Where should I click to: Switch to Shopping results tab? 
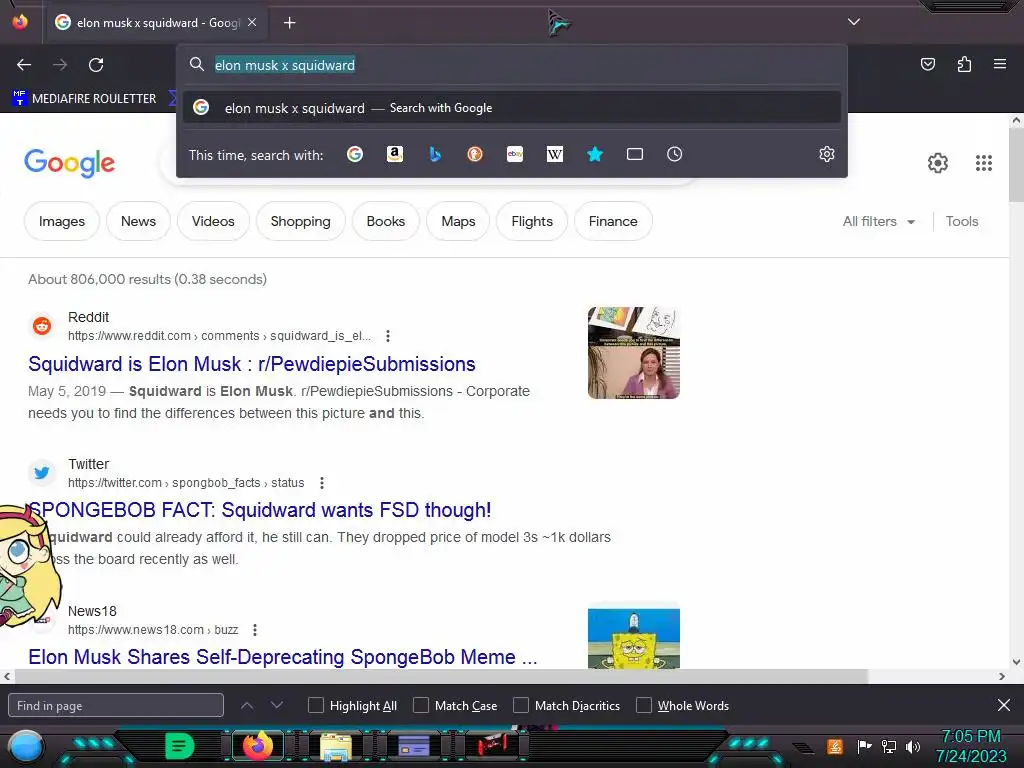pos(300,221)
